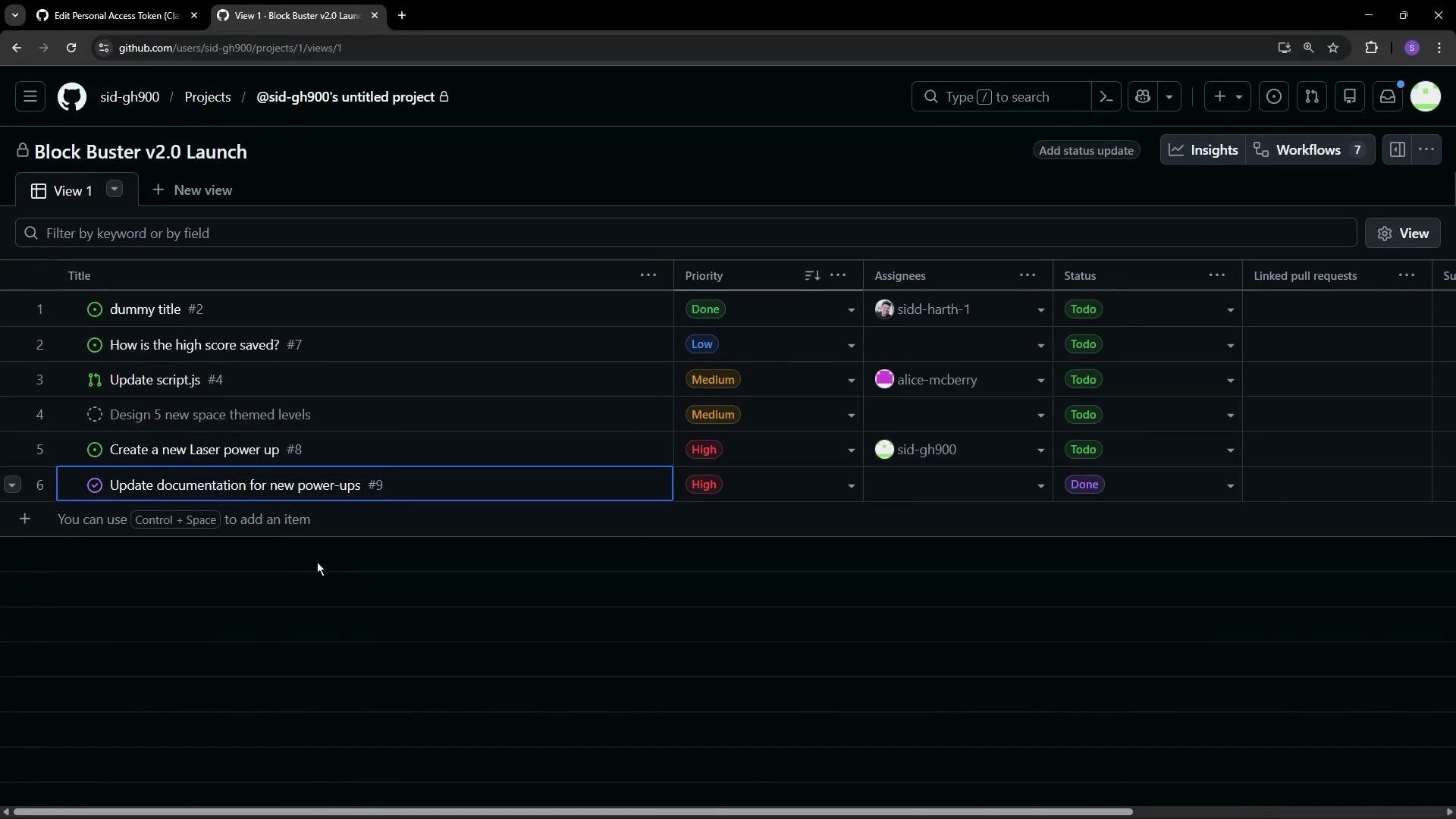The width and height of the screenshot is (1456, 819).
Task: Click the browser address bar URL
Action: [231, 48]
